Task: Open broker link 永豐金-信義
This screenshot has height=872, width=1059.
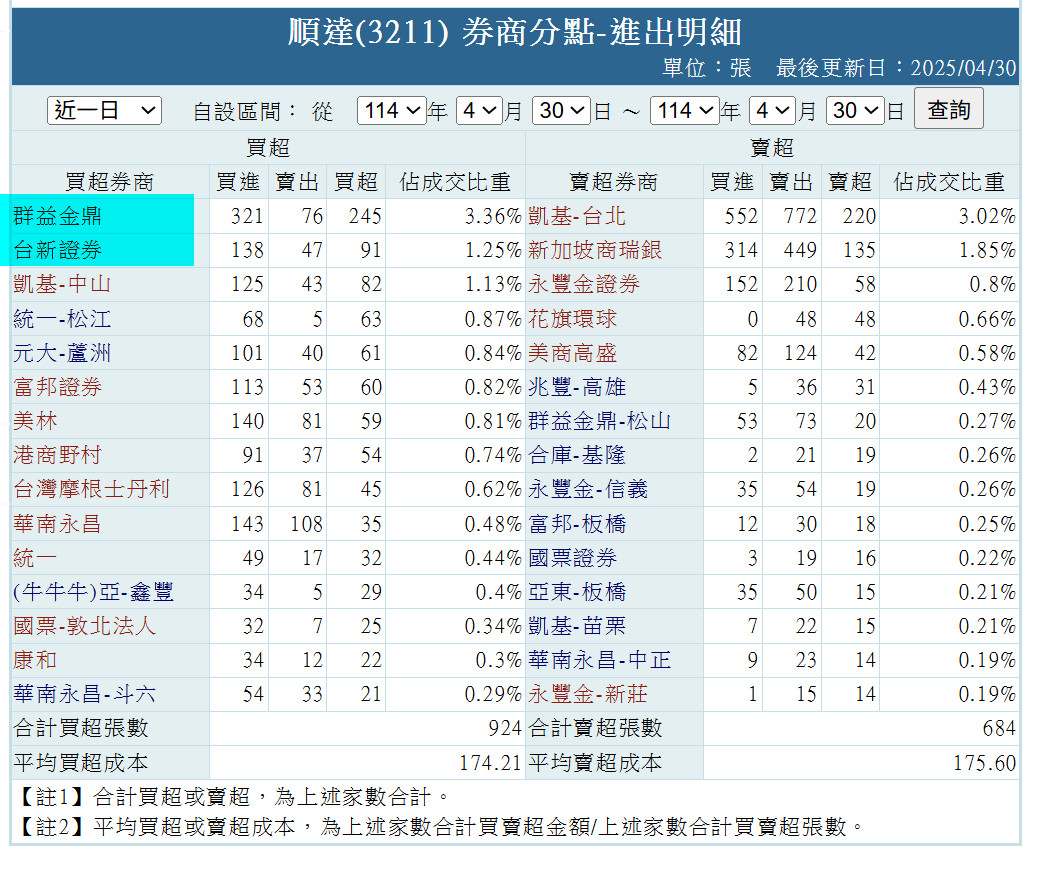Action: click(588, 489)
